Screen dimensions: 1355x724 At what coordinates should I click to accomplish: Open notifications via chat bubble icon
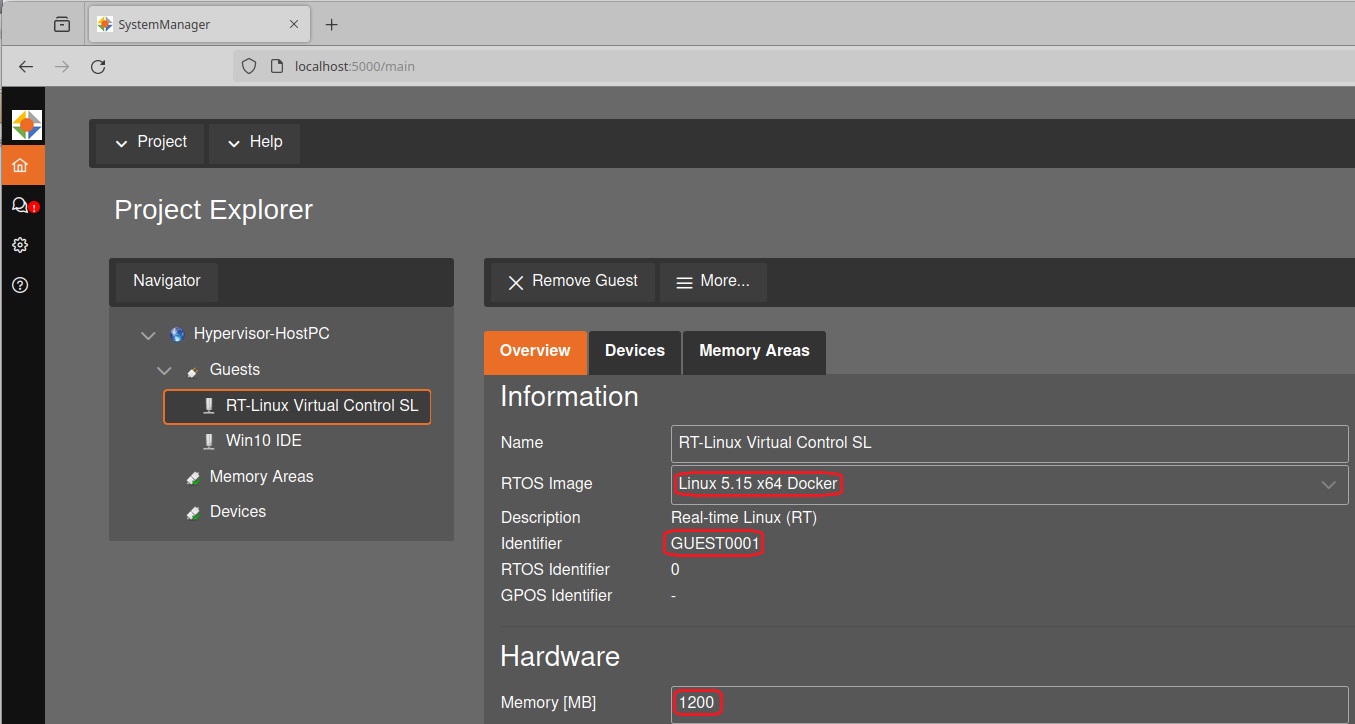[x=23, y=205]
